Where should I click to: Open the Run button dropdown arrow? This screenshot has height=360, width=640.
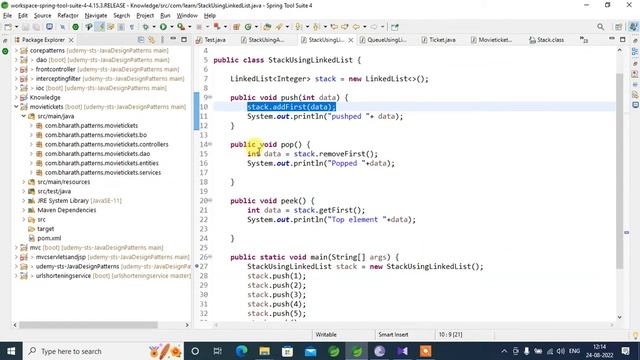pos(171,27)
